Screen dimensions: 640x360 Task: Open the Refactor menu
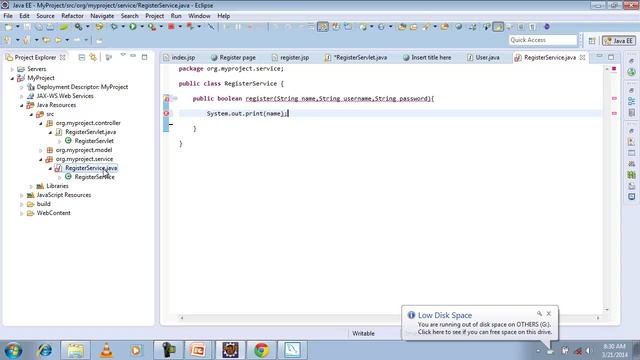click(x=72, y=16)
